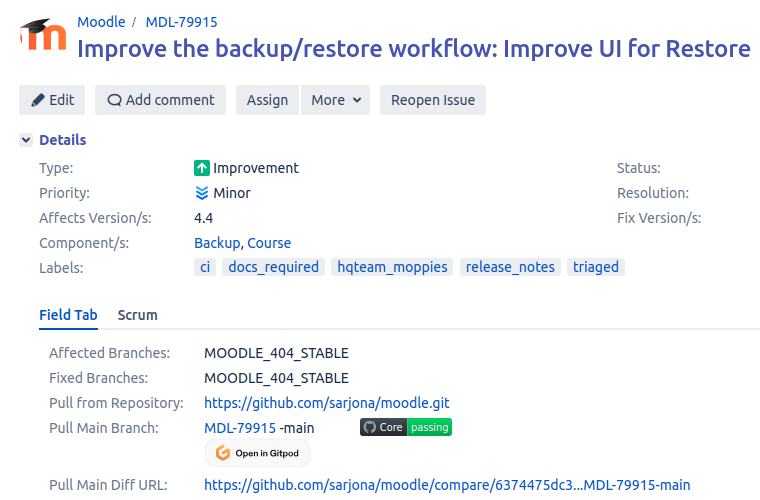
Task: Click the Core passing build badge
Action: (x=405, y=427)
